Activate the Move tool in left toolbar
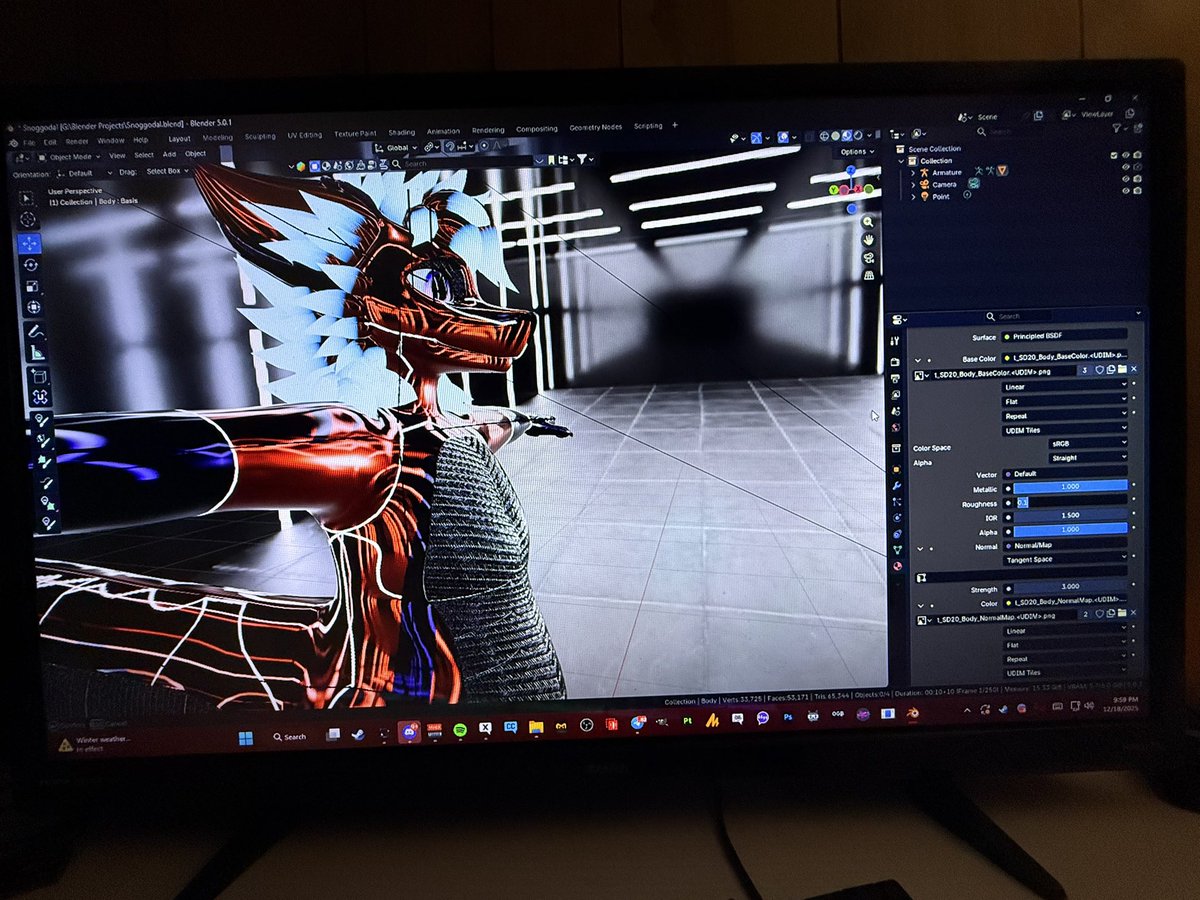1200x900 pixels. point(29,244)
